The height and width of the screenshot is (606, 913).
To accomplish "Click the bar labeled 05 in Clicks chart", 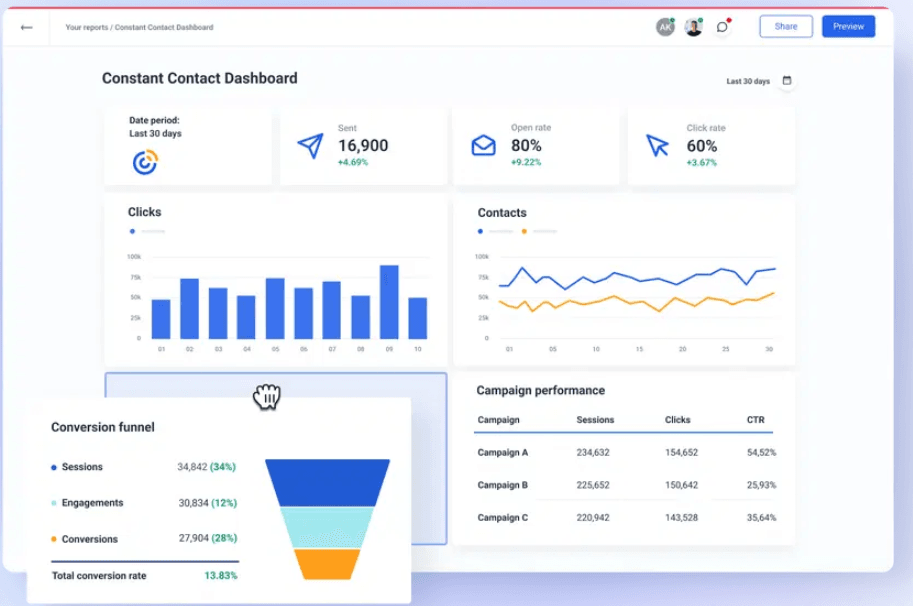I will click(275, 309).
